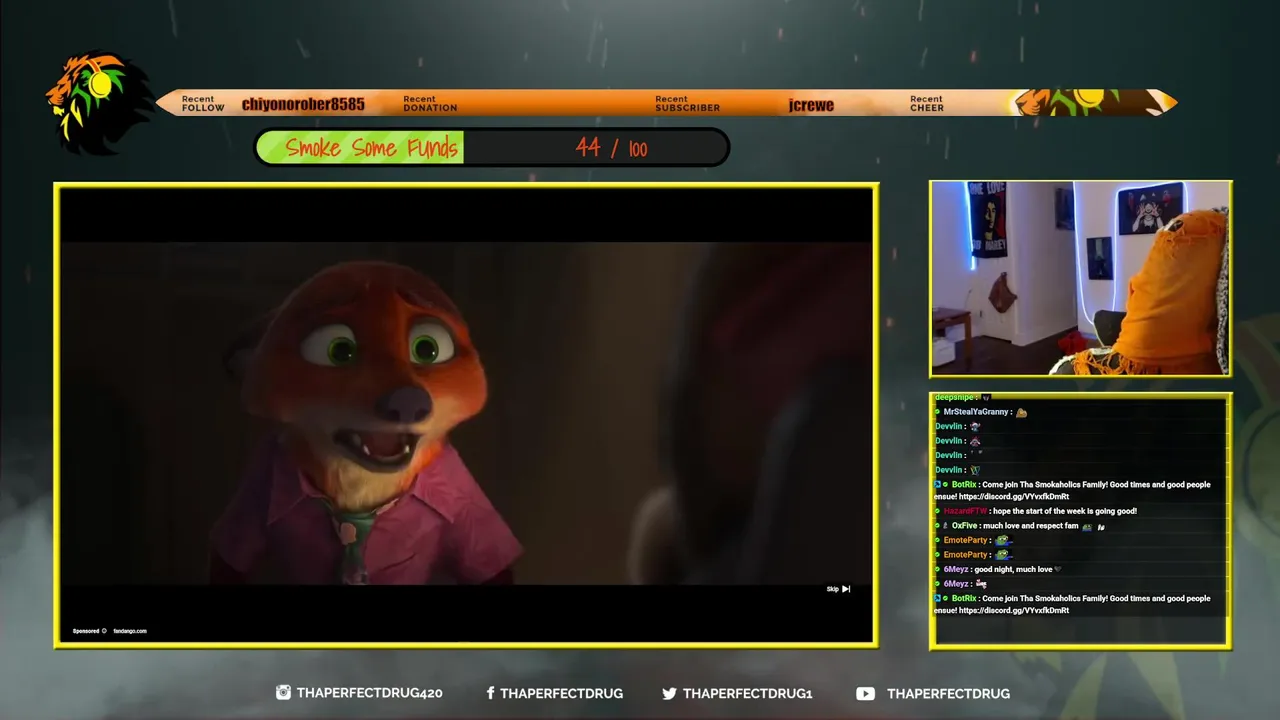Image resolution: width=1280 pixels, height=720 pixels.
Task: Open the fandango.com sponsor link
Action: (x=130, y=631)
